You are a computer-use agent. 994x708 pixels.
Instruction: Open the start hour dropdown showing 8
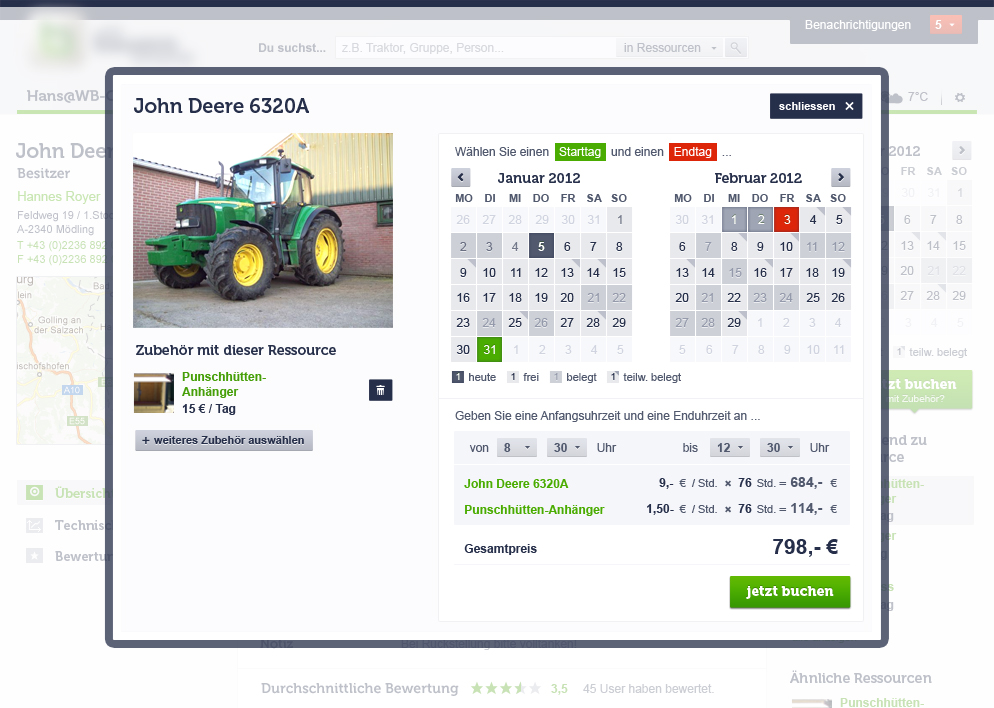click(x=517, y=447)
